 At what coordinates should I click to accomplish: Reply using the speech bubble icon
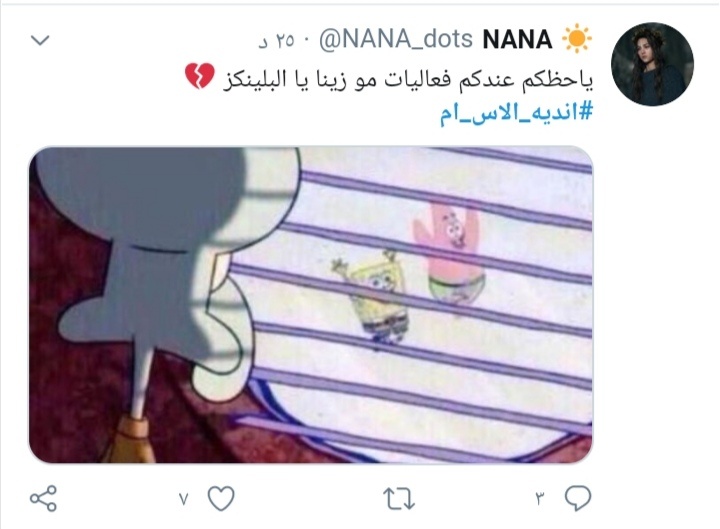click(x=578, y=498)
